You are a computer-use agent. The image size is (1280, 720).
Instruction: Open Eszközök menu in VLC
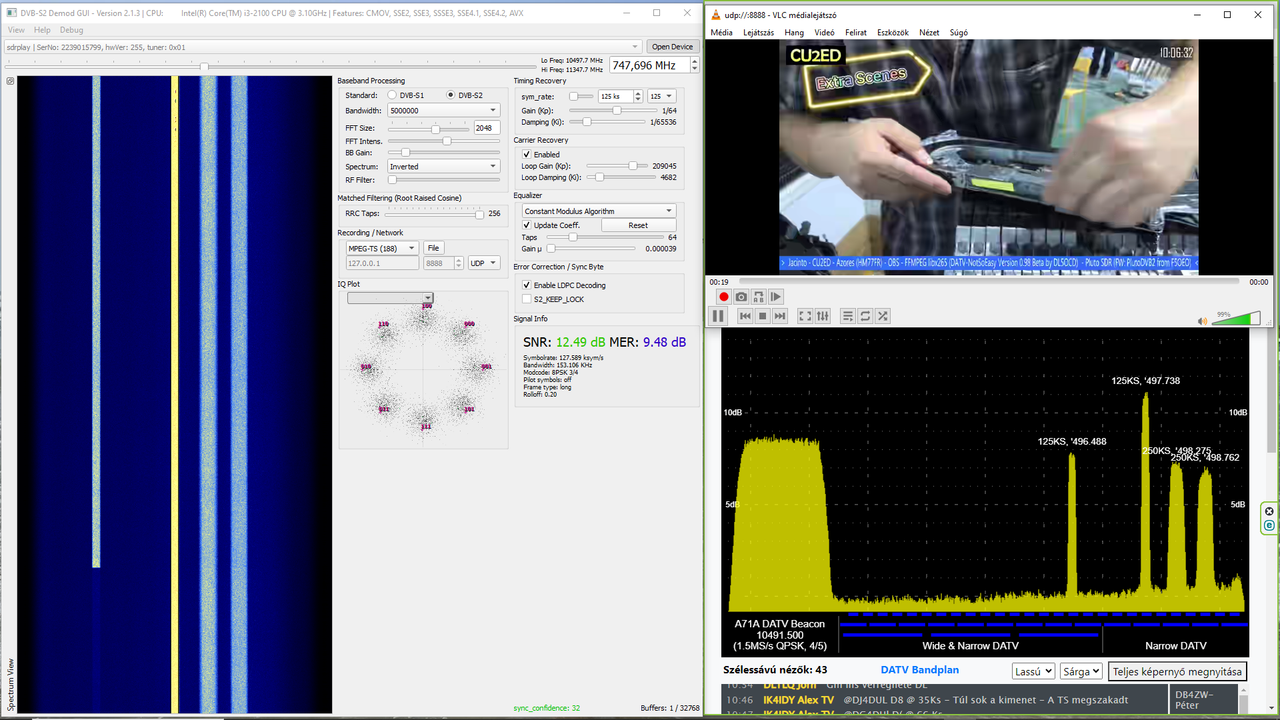tap(893, 33)
